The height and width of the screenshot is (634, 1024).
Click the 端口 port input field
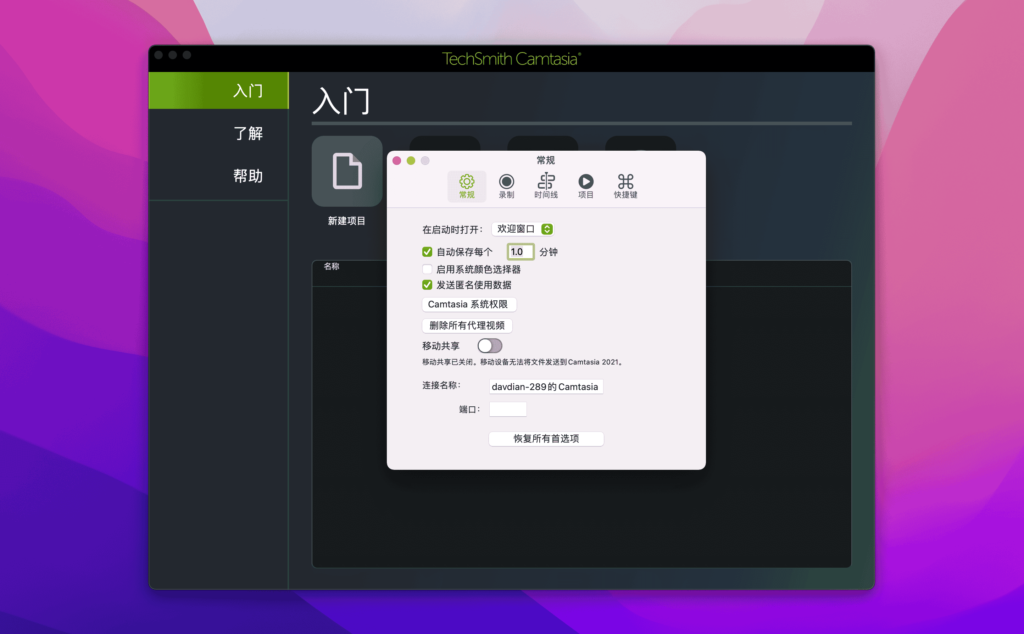click(507, 408)
